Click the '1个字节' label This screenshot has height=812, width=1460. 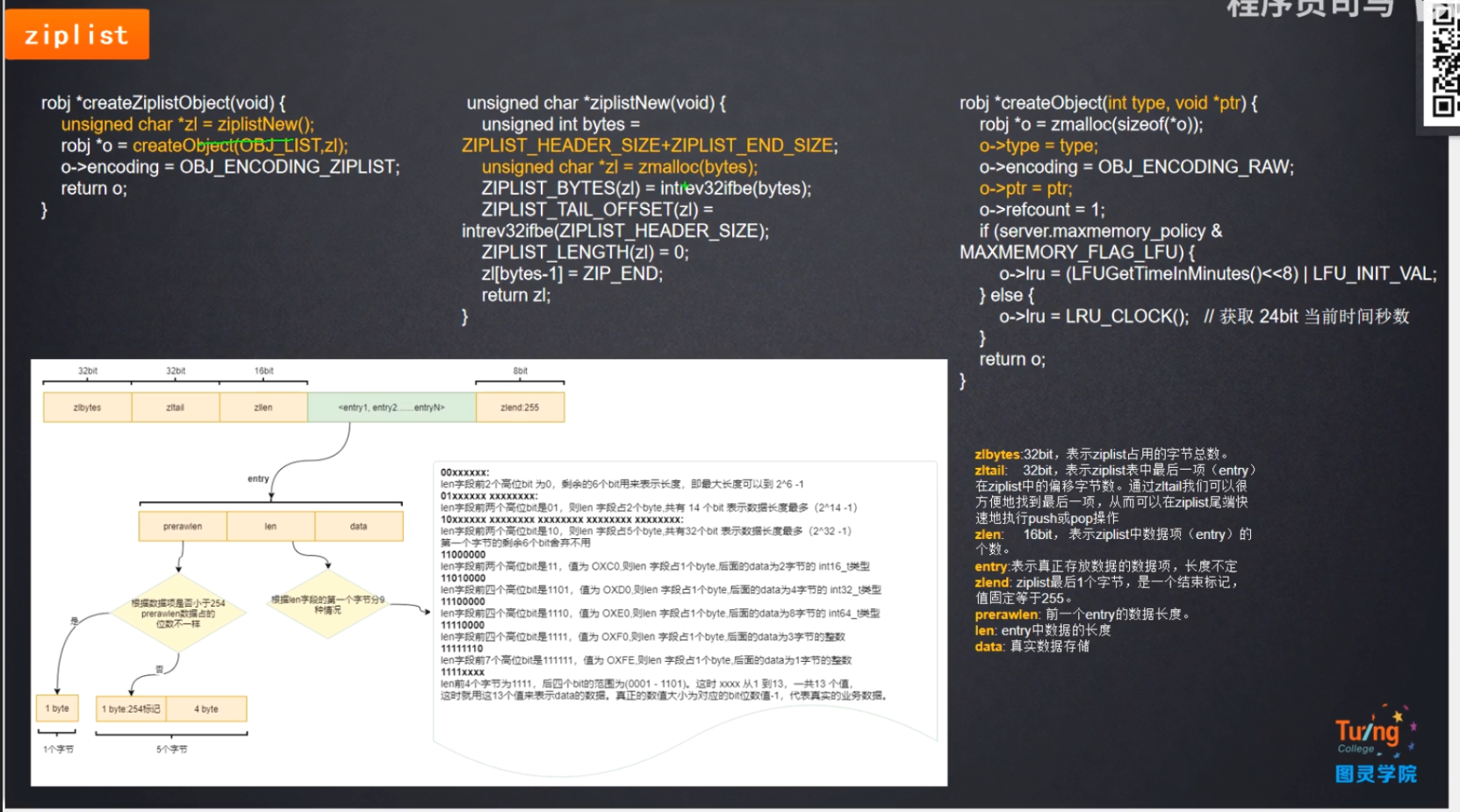click(x=59, y=750)
